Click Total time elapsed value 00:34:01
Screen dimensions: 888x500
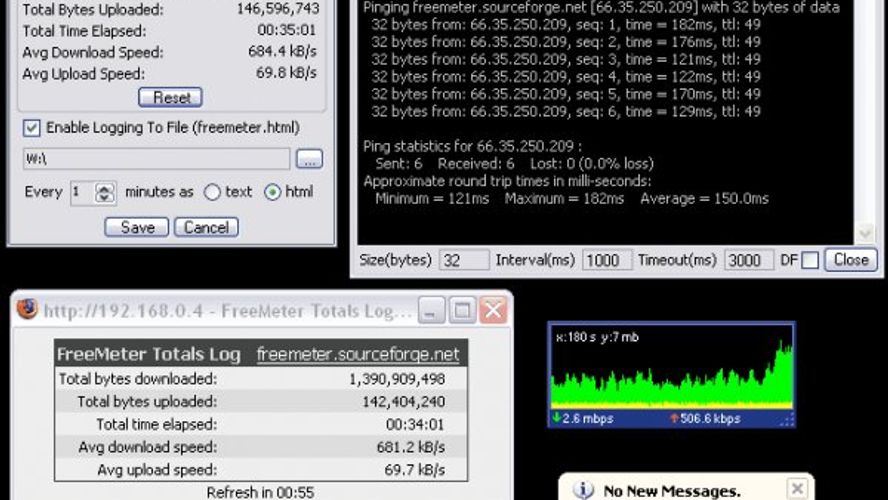[x=415, y=425]
